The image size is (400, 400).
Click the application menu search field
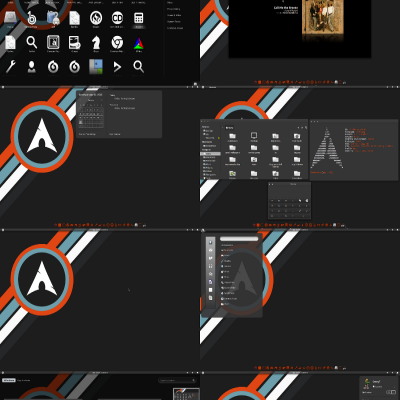tap(239, 239)
